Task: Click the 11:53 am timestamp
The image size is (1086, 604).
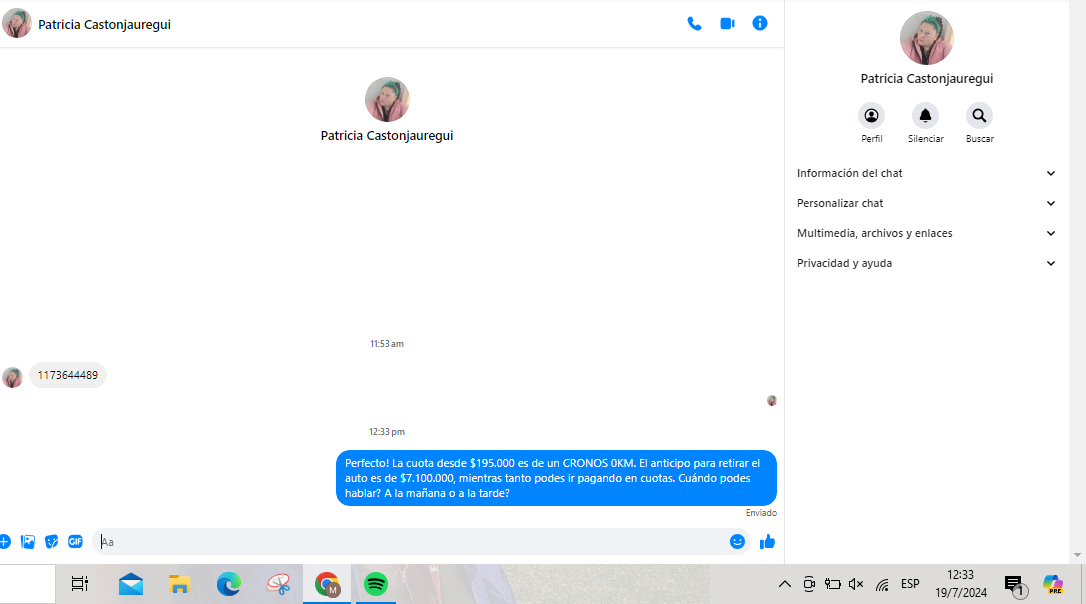Action: tap(386, 344)
